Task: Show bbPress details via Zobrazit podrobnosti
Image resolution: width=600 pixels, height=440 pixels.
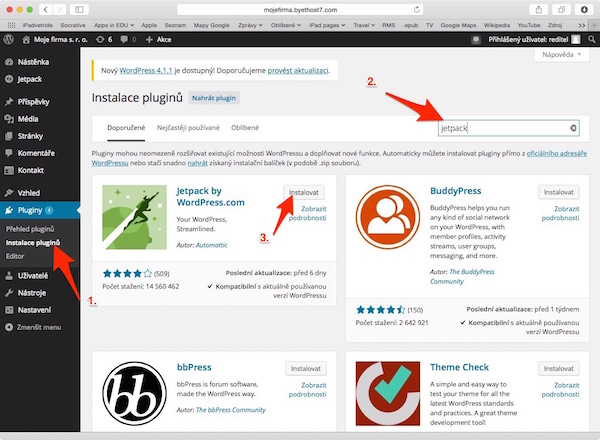Action: pyautogui.click(x=308, y=390)
